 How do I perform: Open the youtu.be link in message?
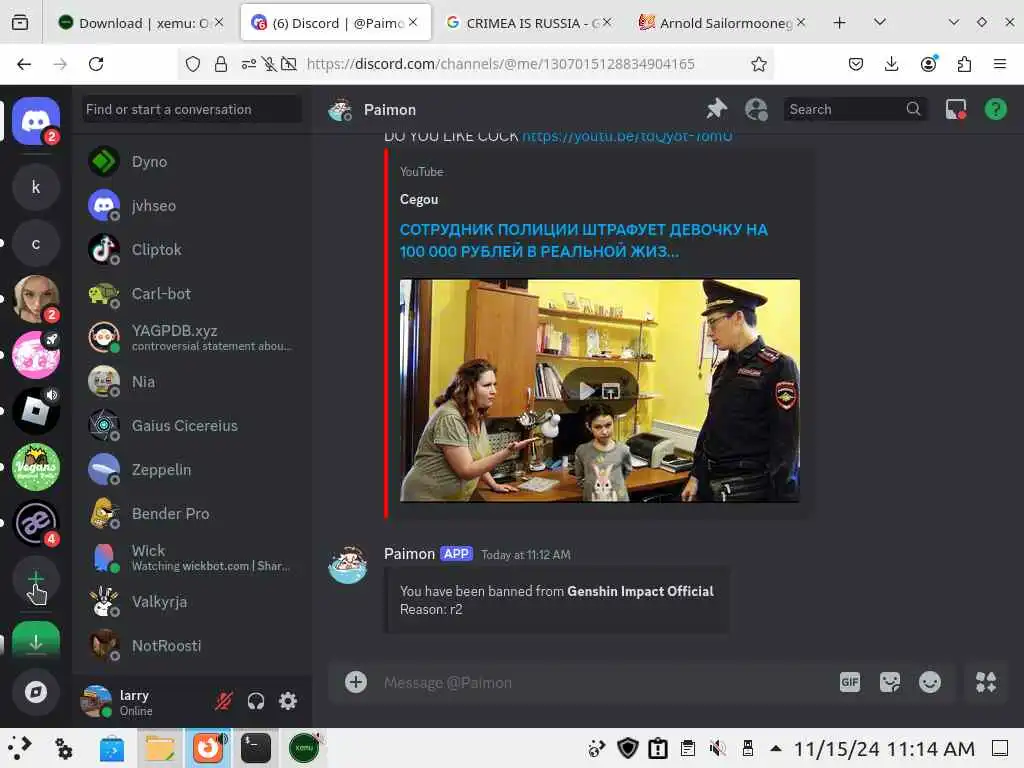point(627,136)
